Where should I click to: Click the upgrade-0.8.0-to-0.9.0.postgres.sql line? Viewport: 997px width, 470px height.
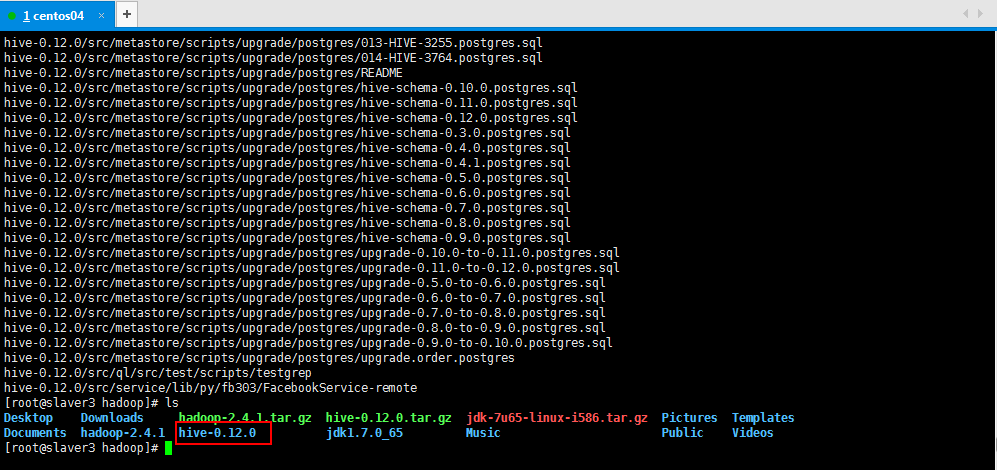coord(305,328)
